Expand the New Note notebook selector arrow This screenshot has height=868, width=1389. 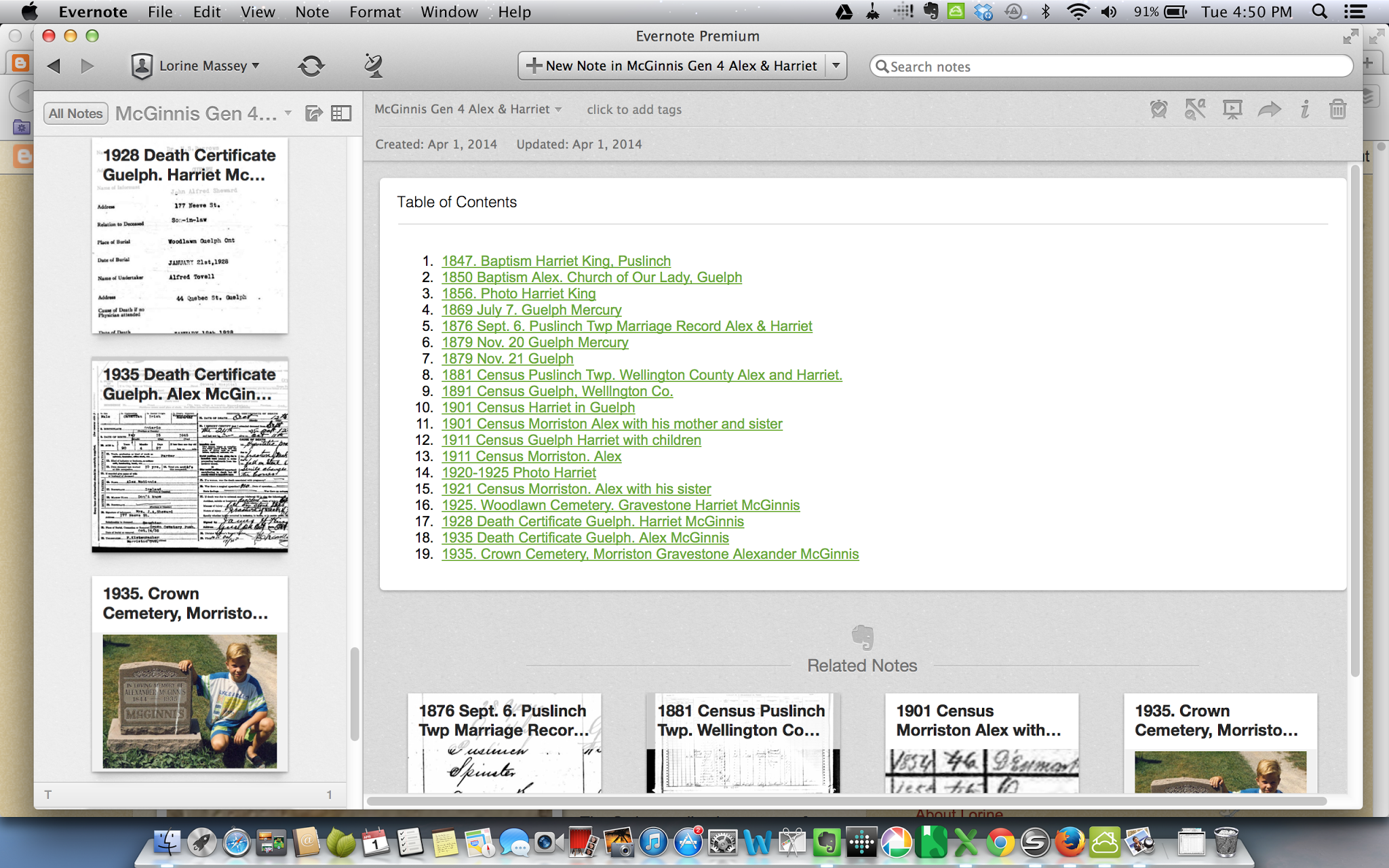tap(836, 65)
